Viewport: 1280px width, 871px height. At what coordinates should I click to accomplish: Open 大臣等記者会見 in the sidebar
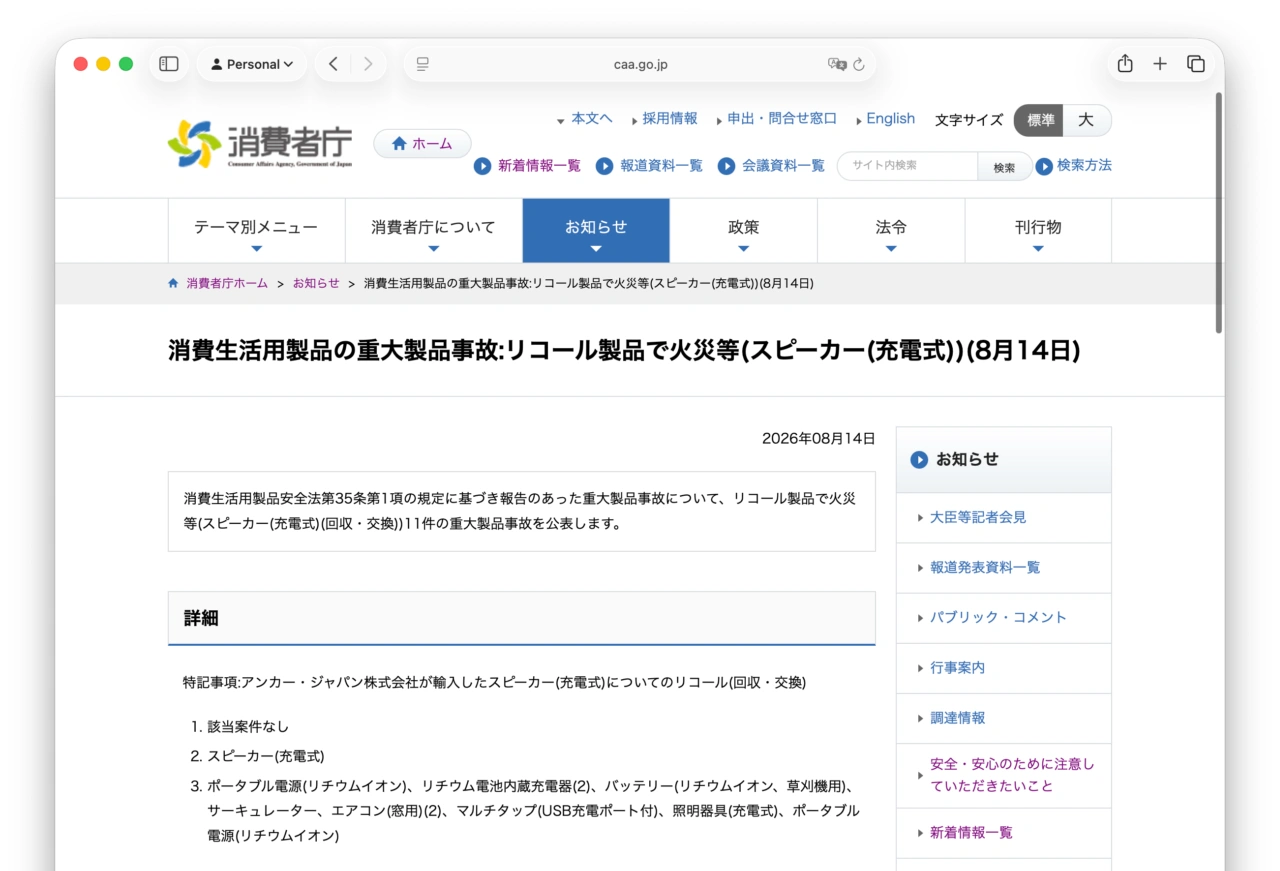[x=978, y=517]
